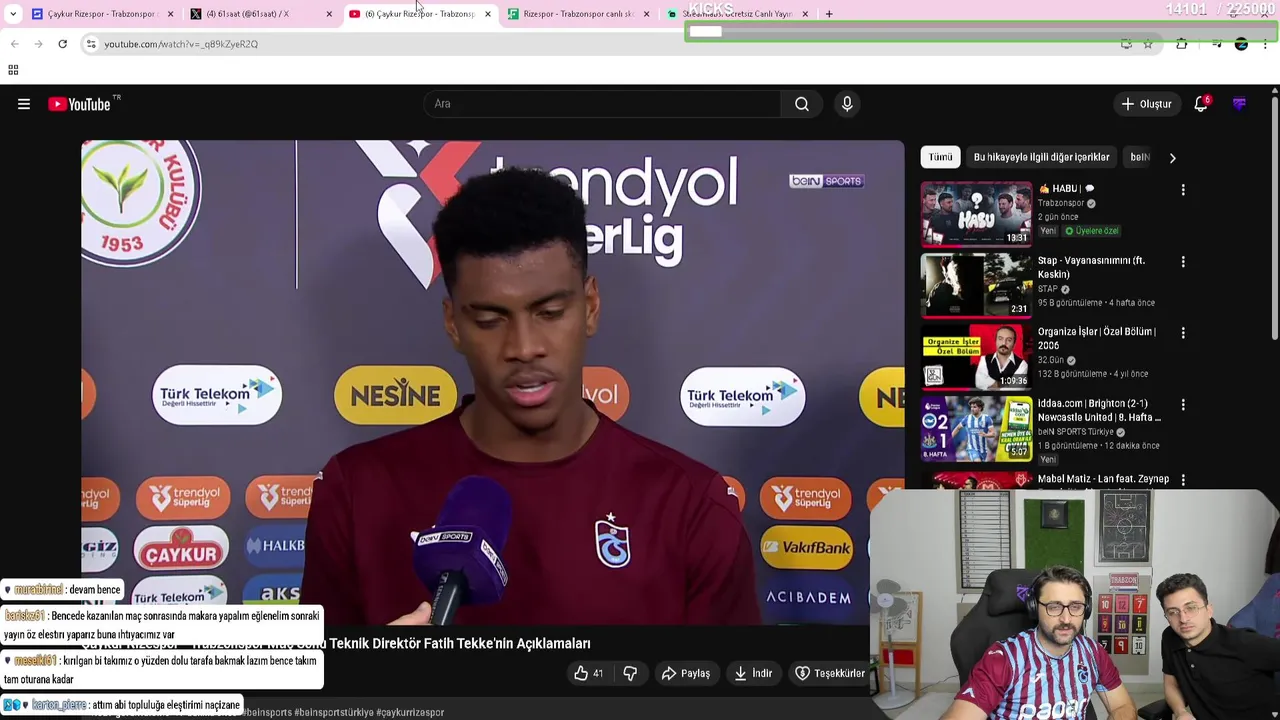Dislike the video with thumbs down
Image resolution: width=1280 pixels, height=720 pixels.
point(630,673)
